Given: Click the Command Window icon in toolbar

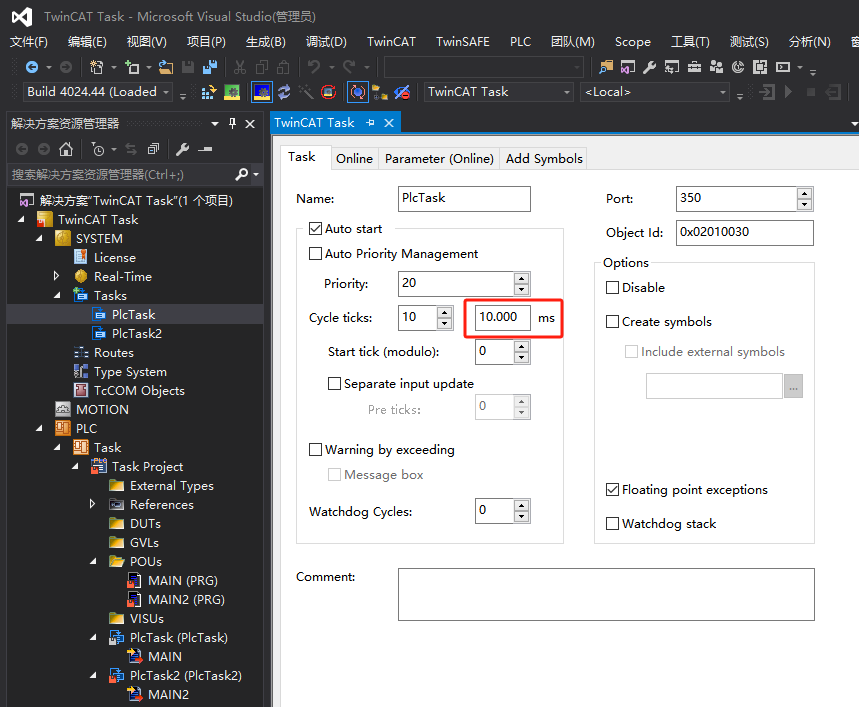Looking at the screenshot, I should [783, 67].
